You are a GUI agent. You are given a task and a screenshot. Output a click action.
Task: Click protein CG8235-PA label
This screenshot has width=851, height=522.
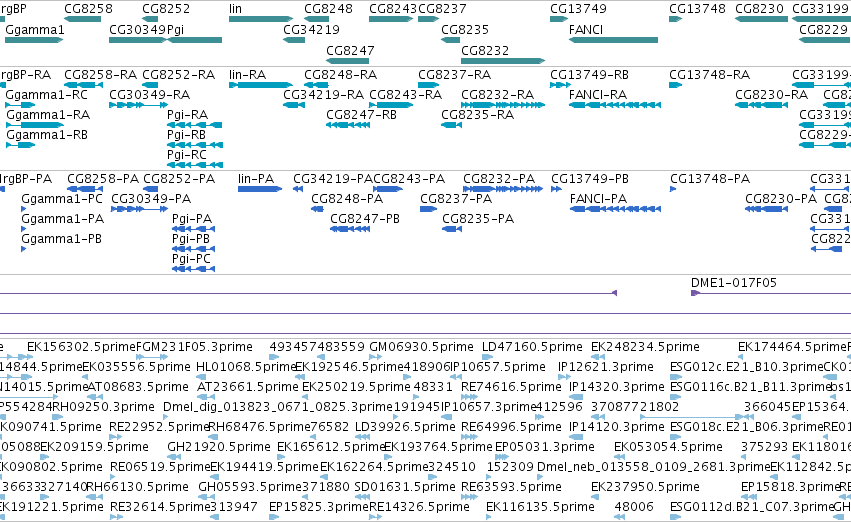coord(478,219)
